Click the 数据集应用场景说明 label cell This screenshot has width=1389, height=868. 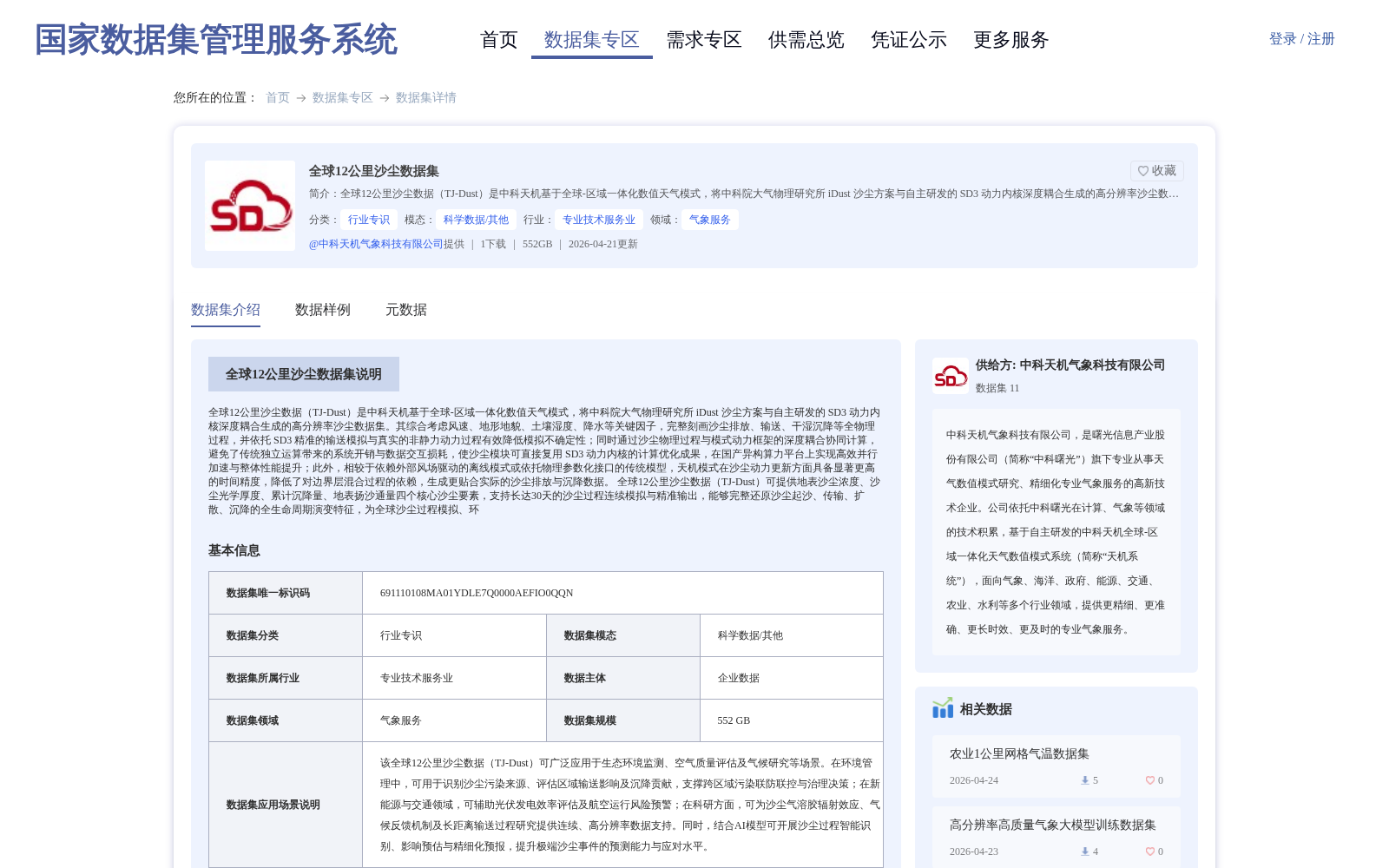286,805
